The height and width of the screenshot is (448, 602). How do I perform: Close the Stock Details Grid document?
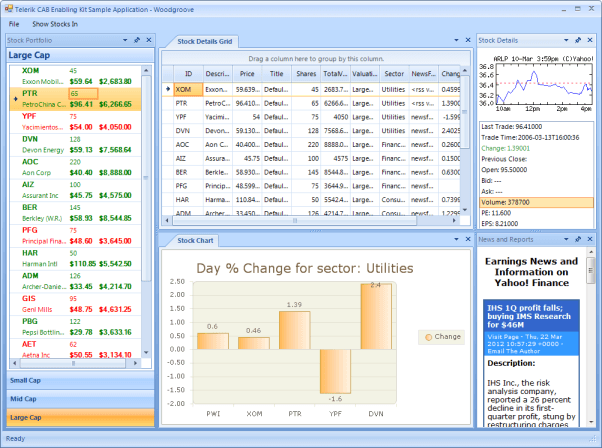coord(468,40)
